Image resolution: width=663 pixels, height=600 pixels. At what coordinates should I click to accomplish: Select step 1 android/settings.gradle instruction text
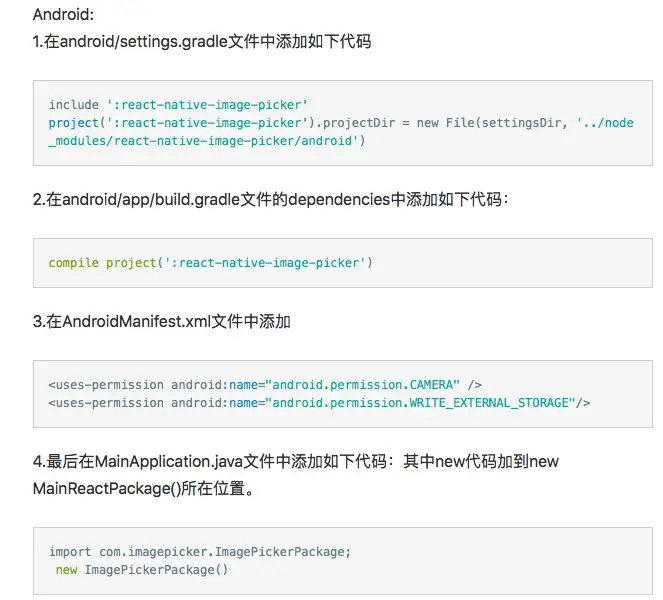point(202,41)
